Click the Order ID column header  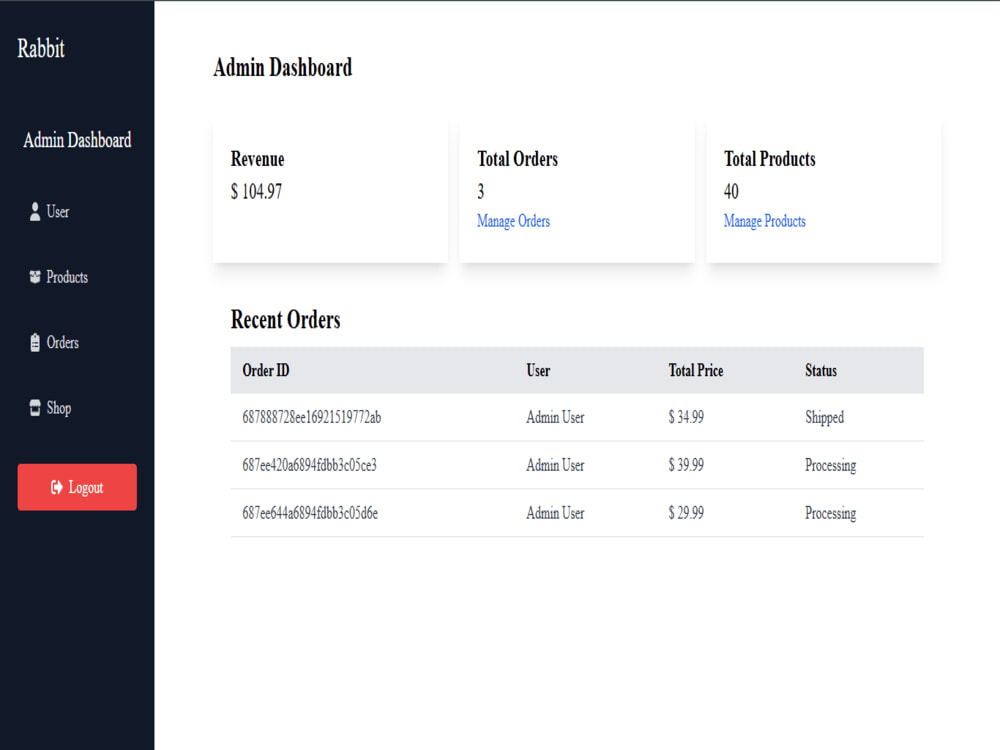click(x=265, y=371)
